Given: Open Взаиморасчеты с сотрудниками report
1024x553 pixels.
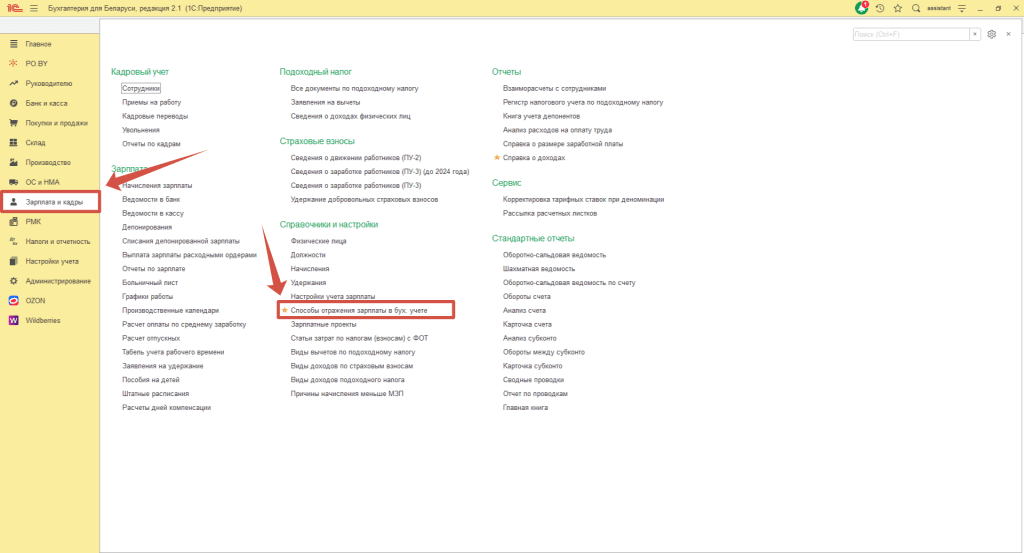Looking at the screenshot, I should [554, 88].
